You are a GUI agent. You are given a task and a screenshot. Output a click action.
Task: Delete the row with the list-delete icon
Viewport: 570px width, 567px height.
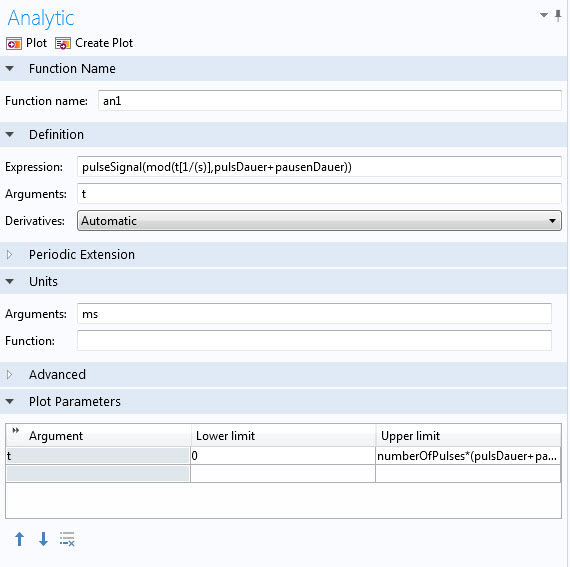pyautogui.click(x=67, y=539)
